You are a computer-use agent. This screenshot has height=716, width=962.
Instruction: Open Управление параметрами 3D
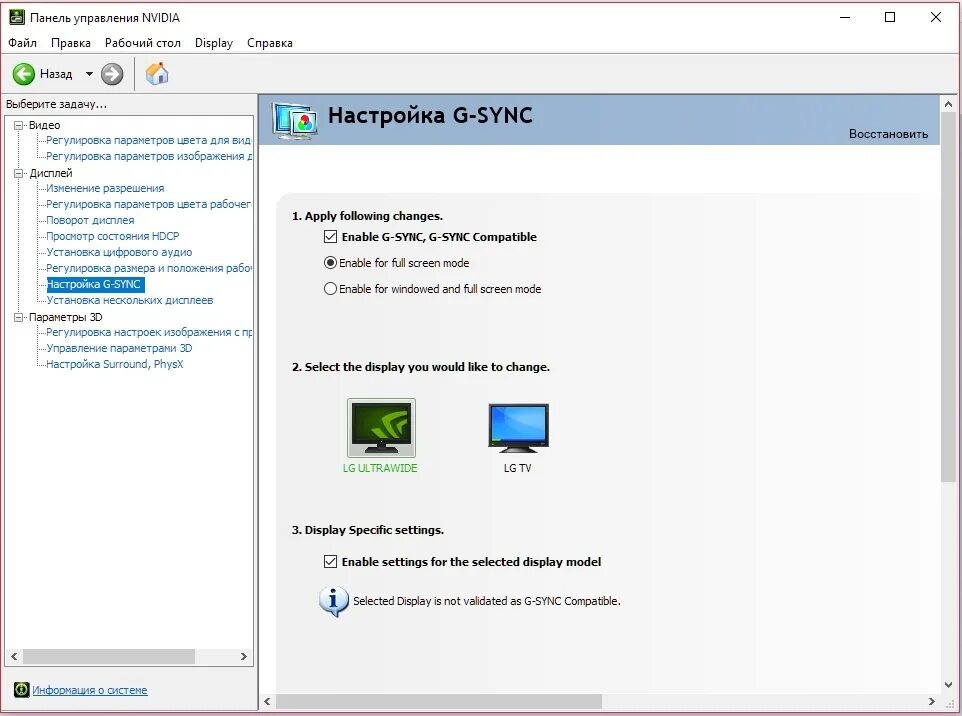click(x=119, y=348)
